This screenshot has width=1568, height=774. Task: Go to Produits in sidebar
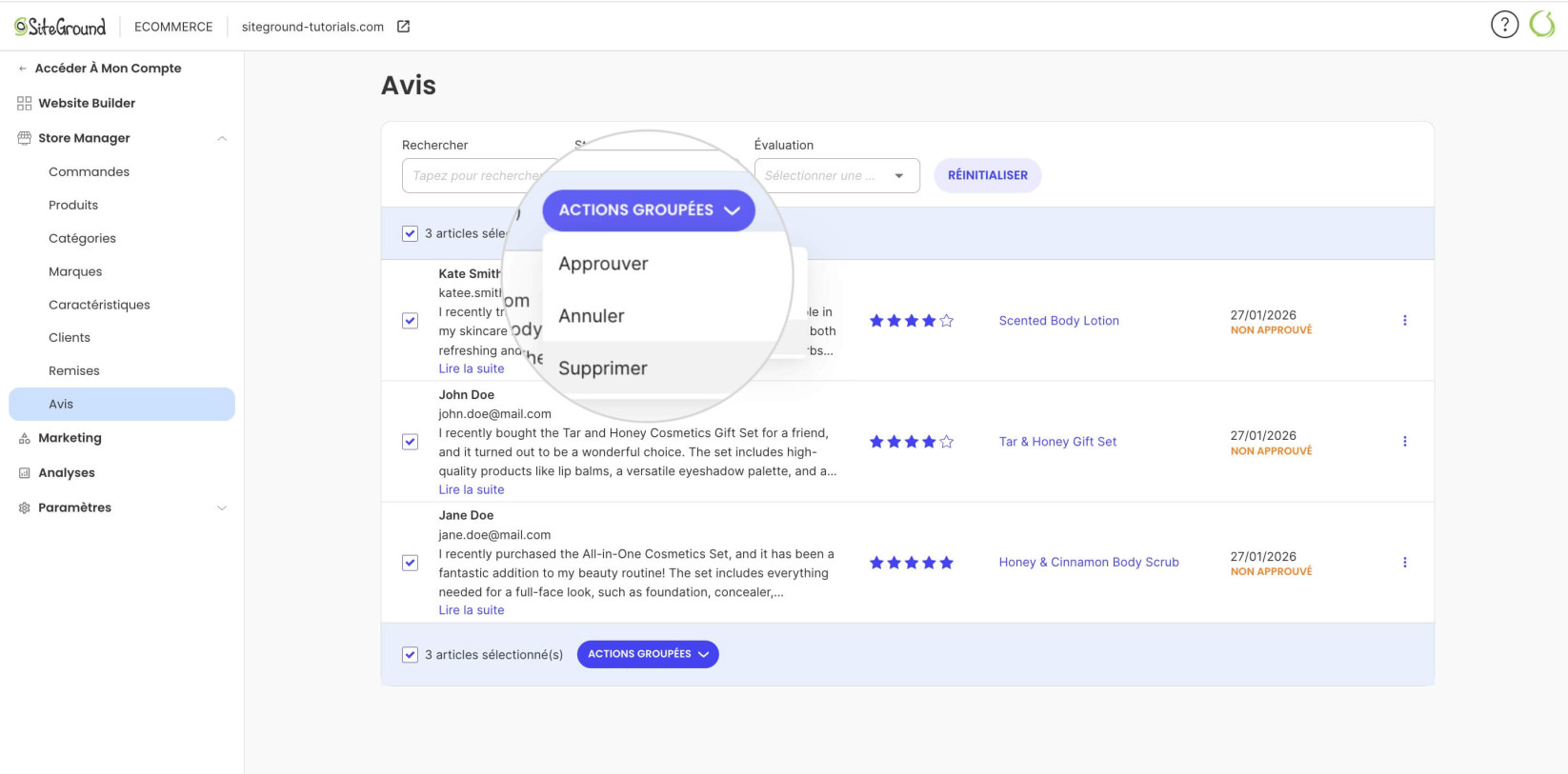tap(73, 206)
